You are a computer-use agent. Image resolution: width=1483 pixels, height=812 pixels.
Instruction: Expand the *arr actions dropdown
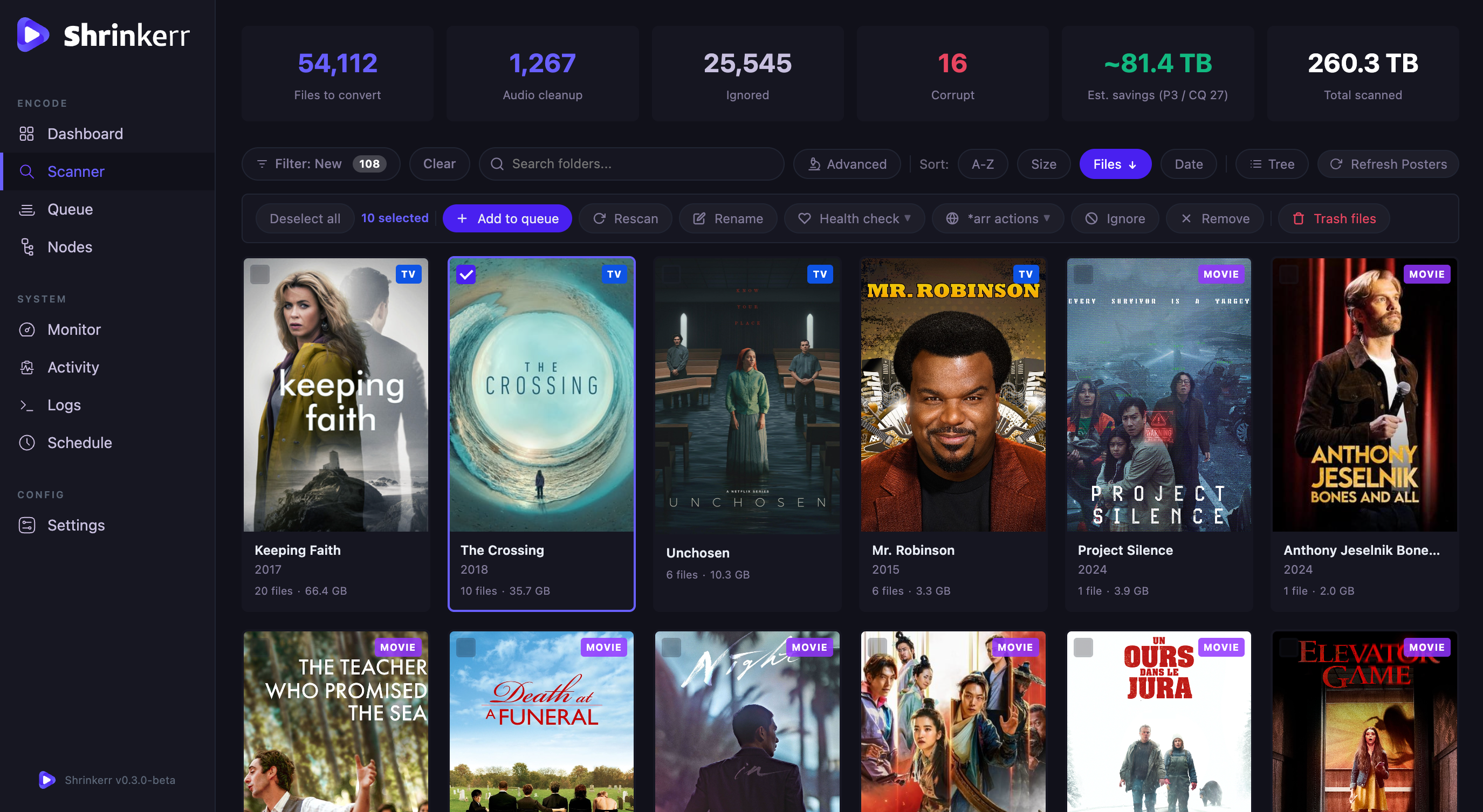(998, 219)
